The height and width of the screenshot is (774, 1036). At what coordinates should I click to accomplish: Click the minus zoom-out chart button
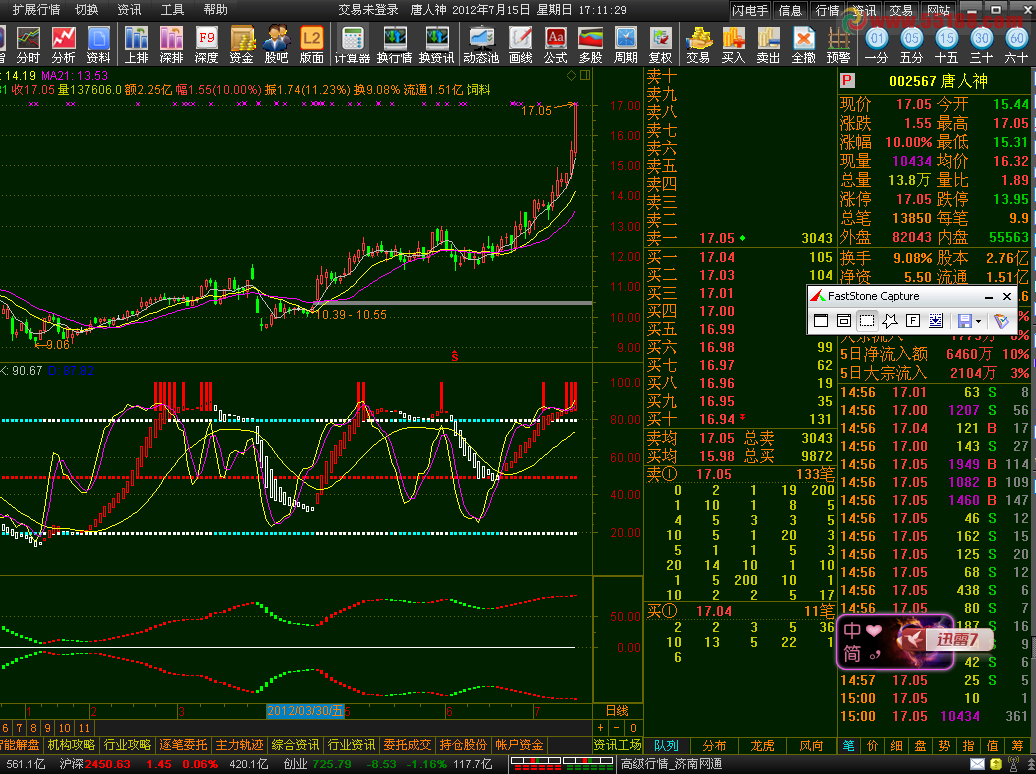(616, 728)
